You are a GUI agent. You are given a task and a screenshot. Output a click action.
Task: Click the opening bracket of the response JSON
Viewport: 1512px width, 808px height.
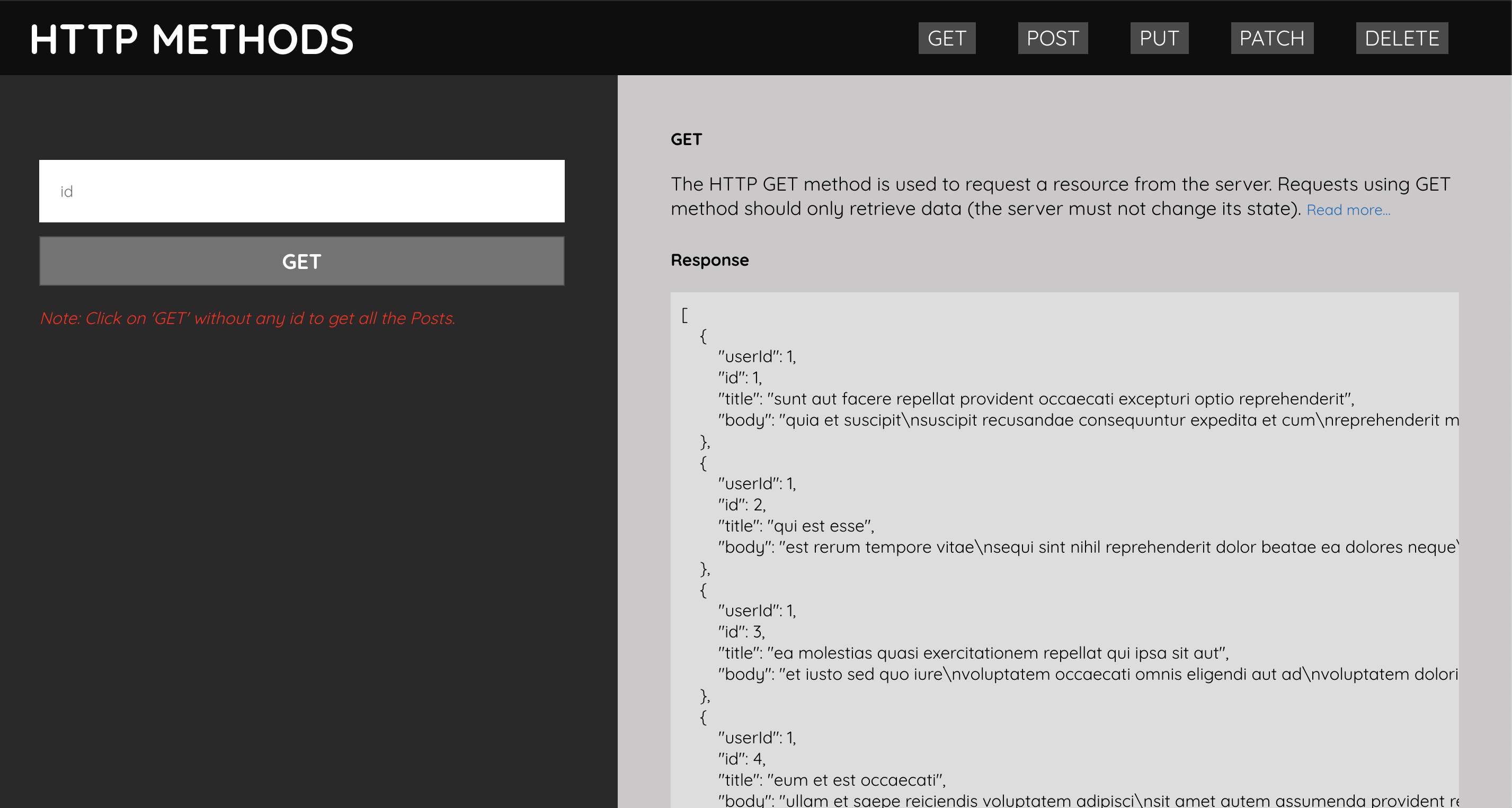(x=684, y=315)
